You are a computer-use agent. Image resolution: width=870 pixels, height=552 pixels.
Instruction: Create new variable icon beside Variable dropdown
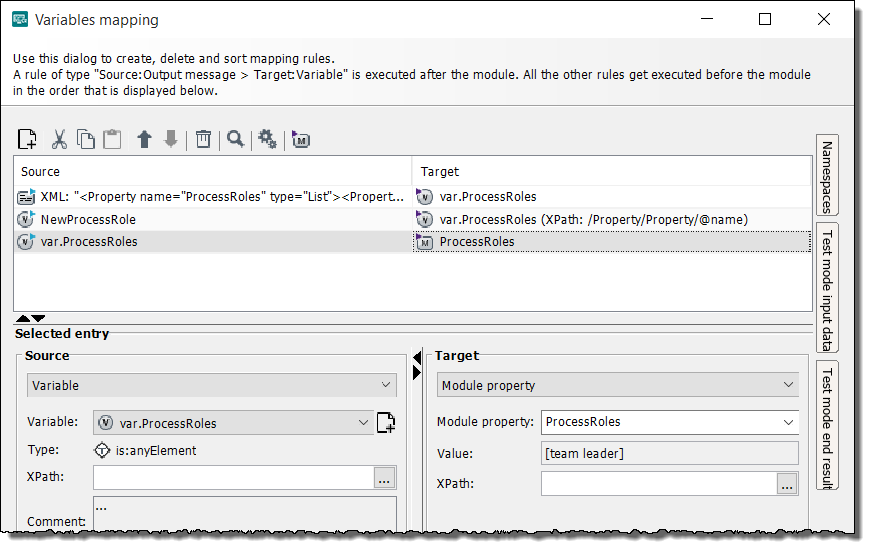coord(386,423)
